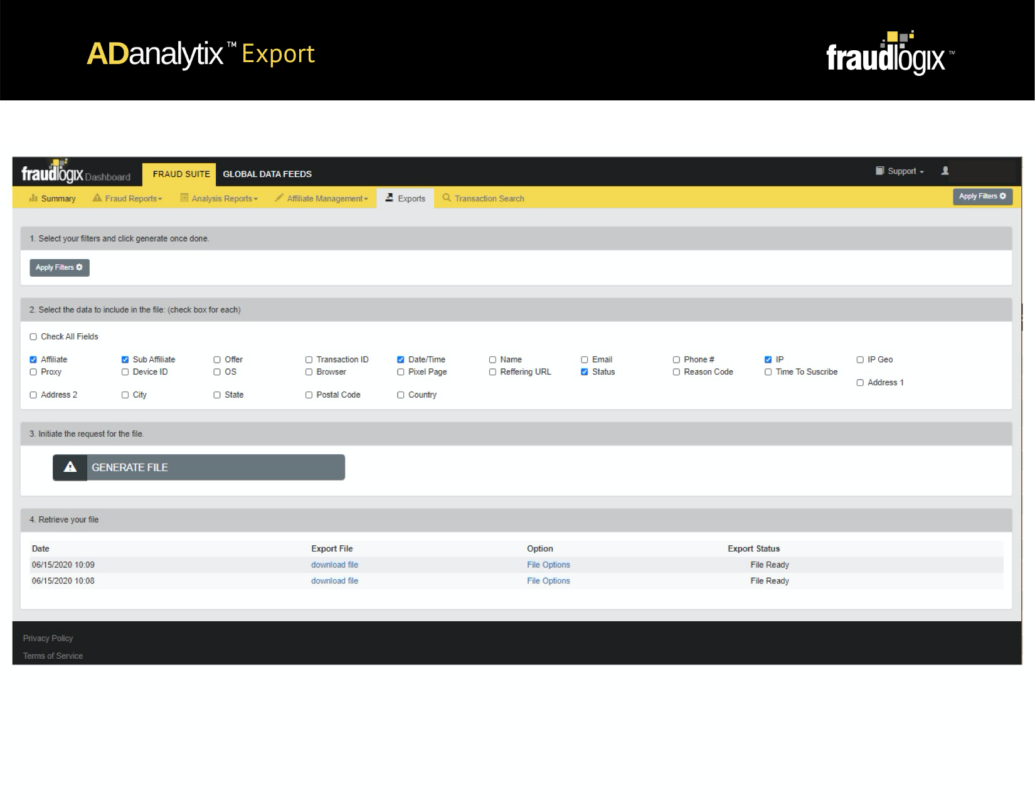The width and height of the screenshot is (1035, 800).
Task: Enable the Address 1 checkbox
Action: point(859,383)
